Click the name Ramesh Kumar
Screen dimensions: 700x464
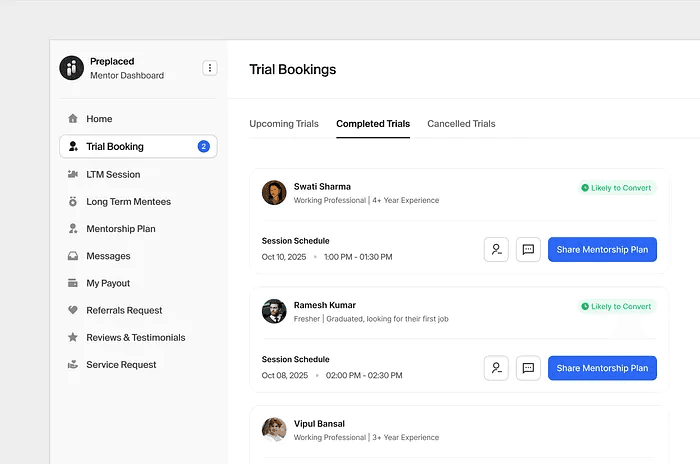tap(325, 305)
